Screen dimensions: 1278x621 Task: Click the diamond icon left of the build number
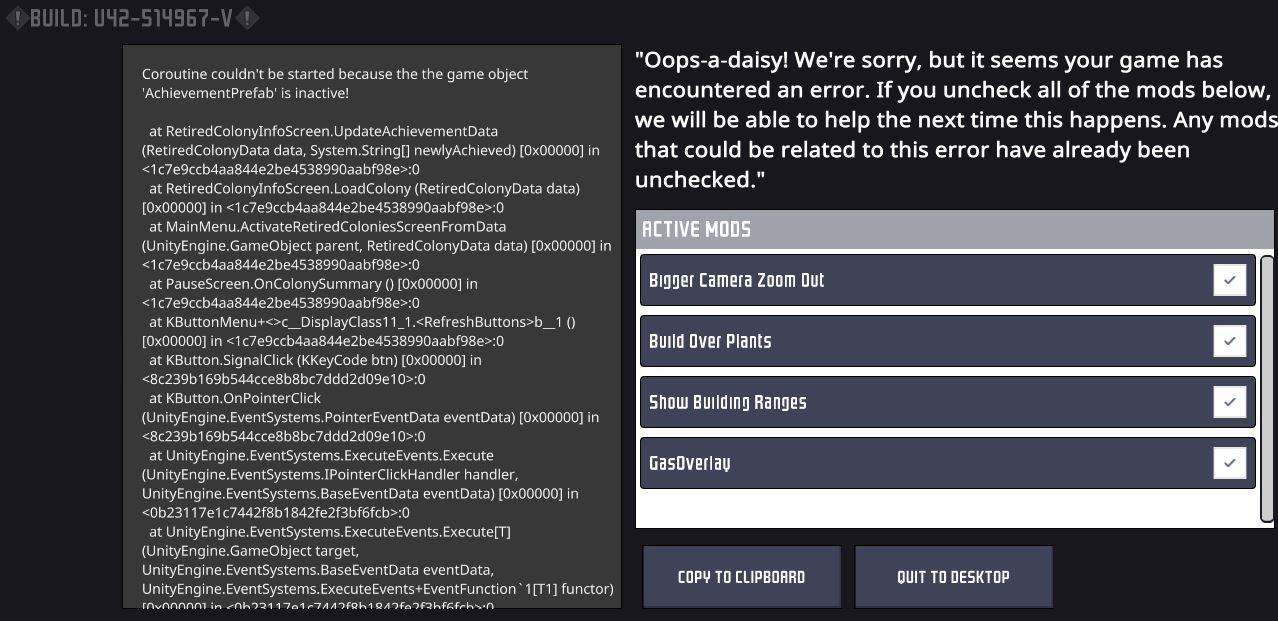pos(16,18)
